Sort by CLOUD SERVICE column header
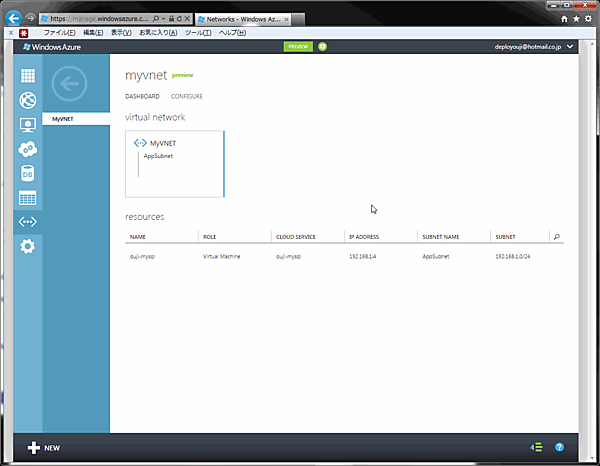Image resolution: width=600 pixels, height=466 pixels. coord(296,237)
